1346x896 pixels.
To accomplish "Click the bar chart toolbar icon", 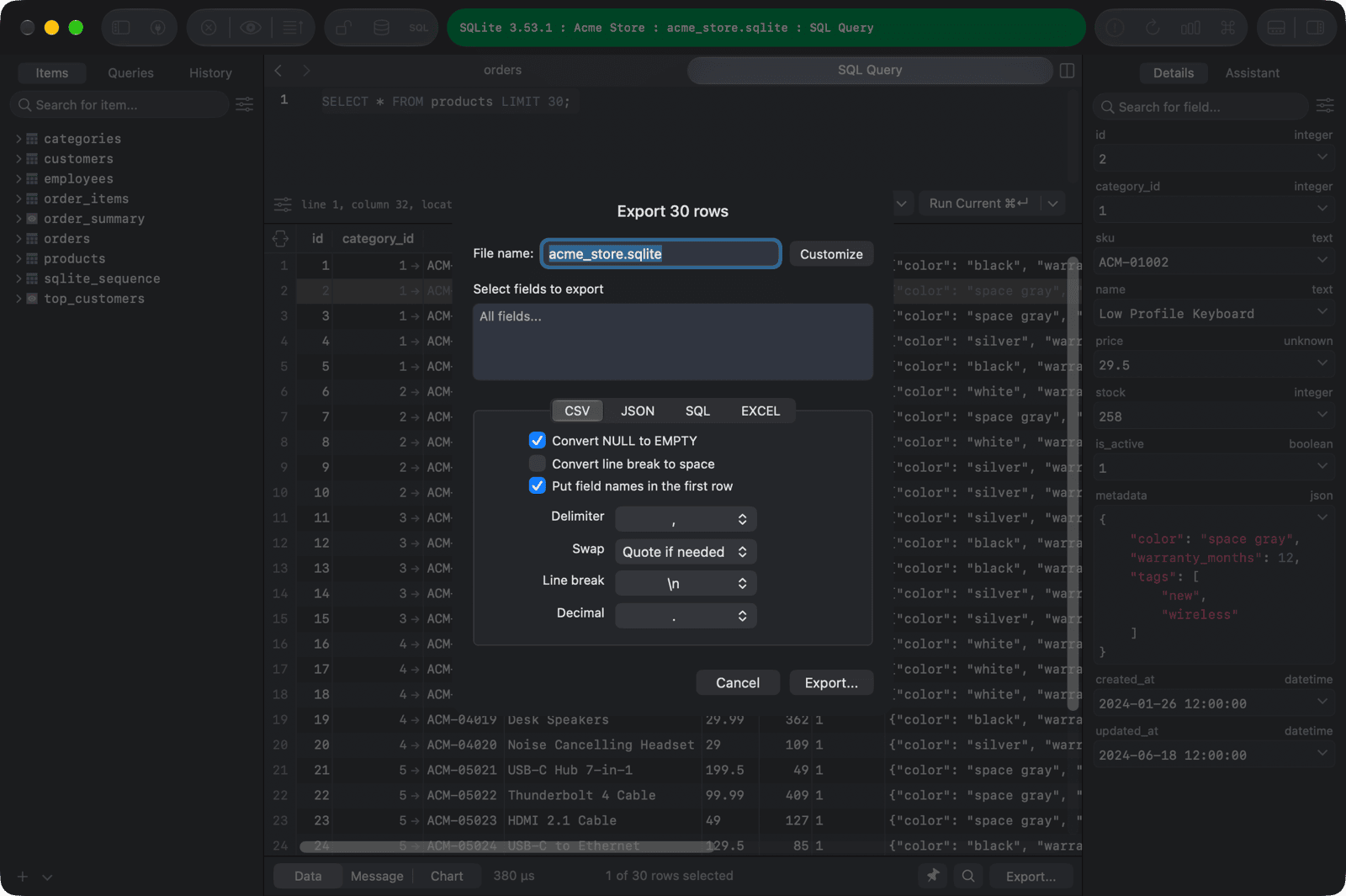I will pos(1190,28).
